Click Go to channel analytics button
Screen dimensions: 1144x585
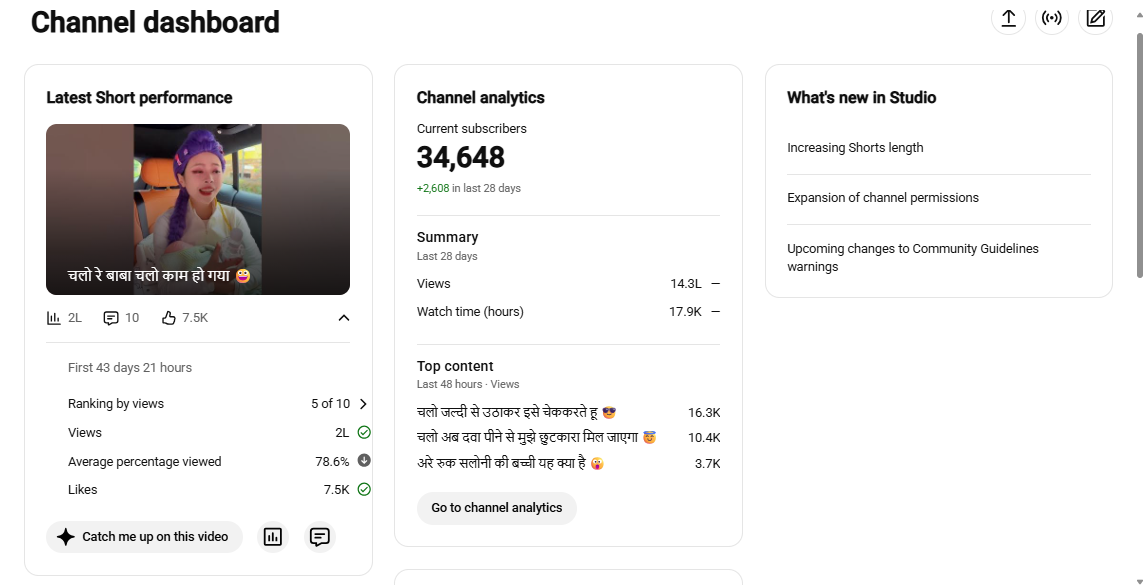pos(497,508)
